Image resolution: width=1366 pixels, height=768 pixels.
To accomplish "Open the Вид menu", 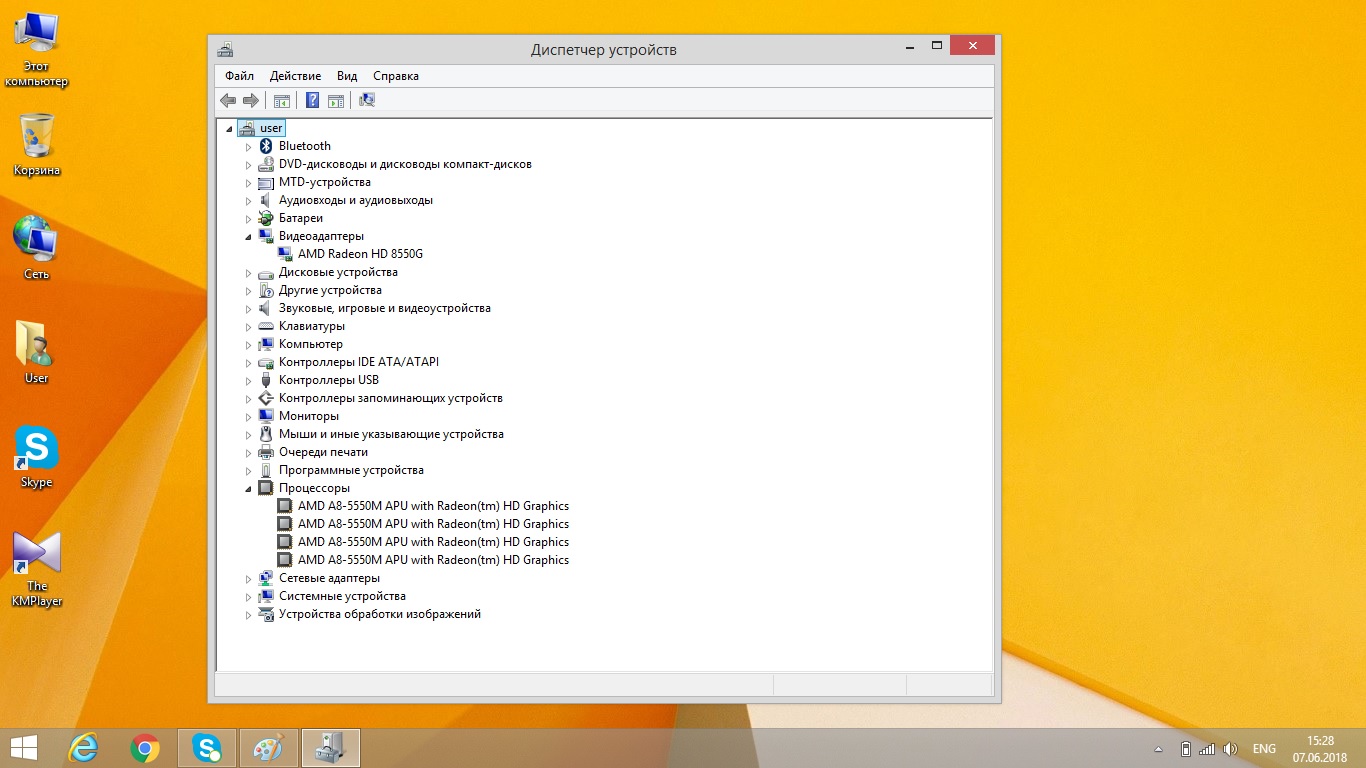I will [x=347, y=76].
